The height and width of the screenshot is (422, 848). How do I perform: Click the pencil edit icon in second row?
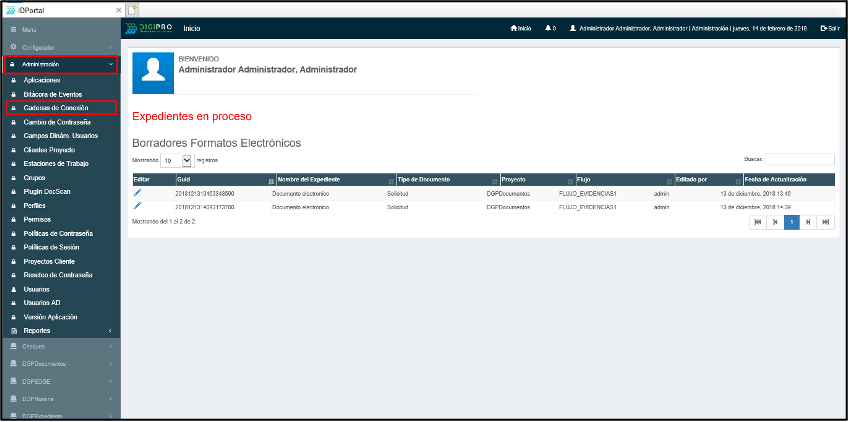[x=138, y=205]
